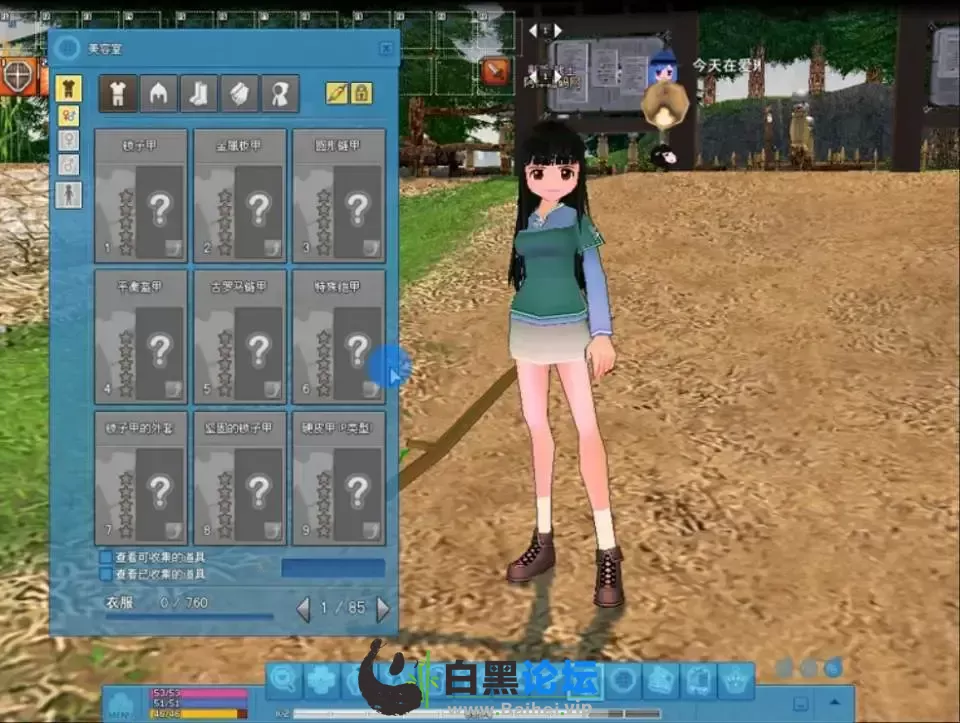The height and width of the screenshot is (723, 960).
Task: Click the left arrow above the notice board
Action: [x=533, y=29]
